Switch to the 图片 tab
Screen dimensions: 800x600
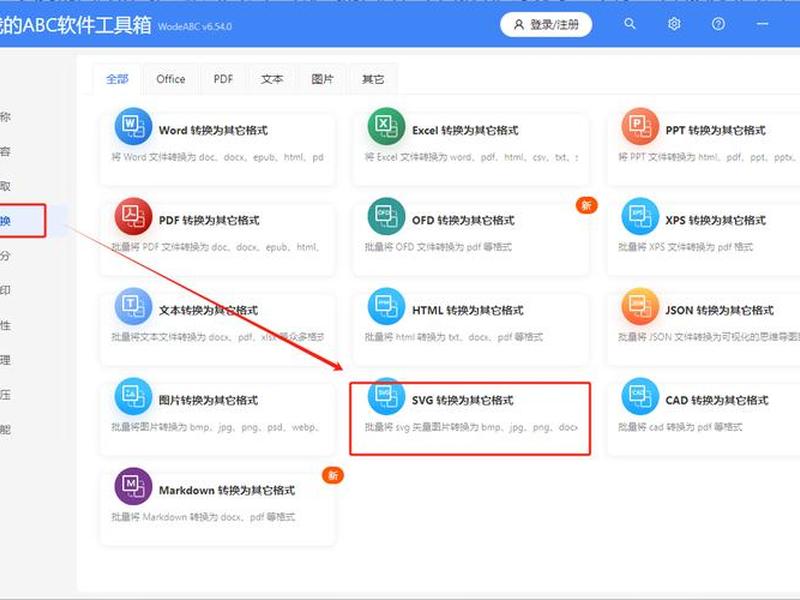pos(322,79)
